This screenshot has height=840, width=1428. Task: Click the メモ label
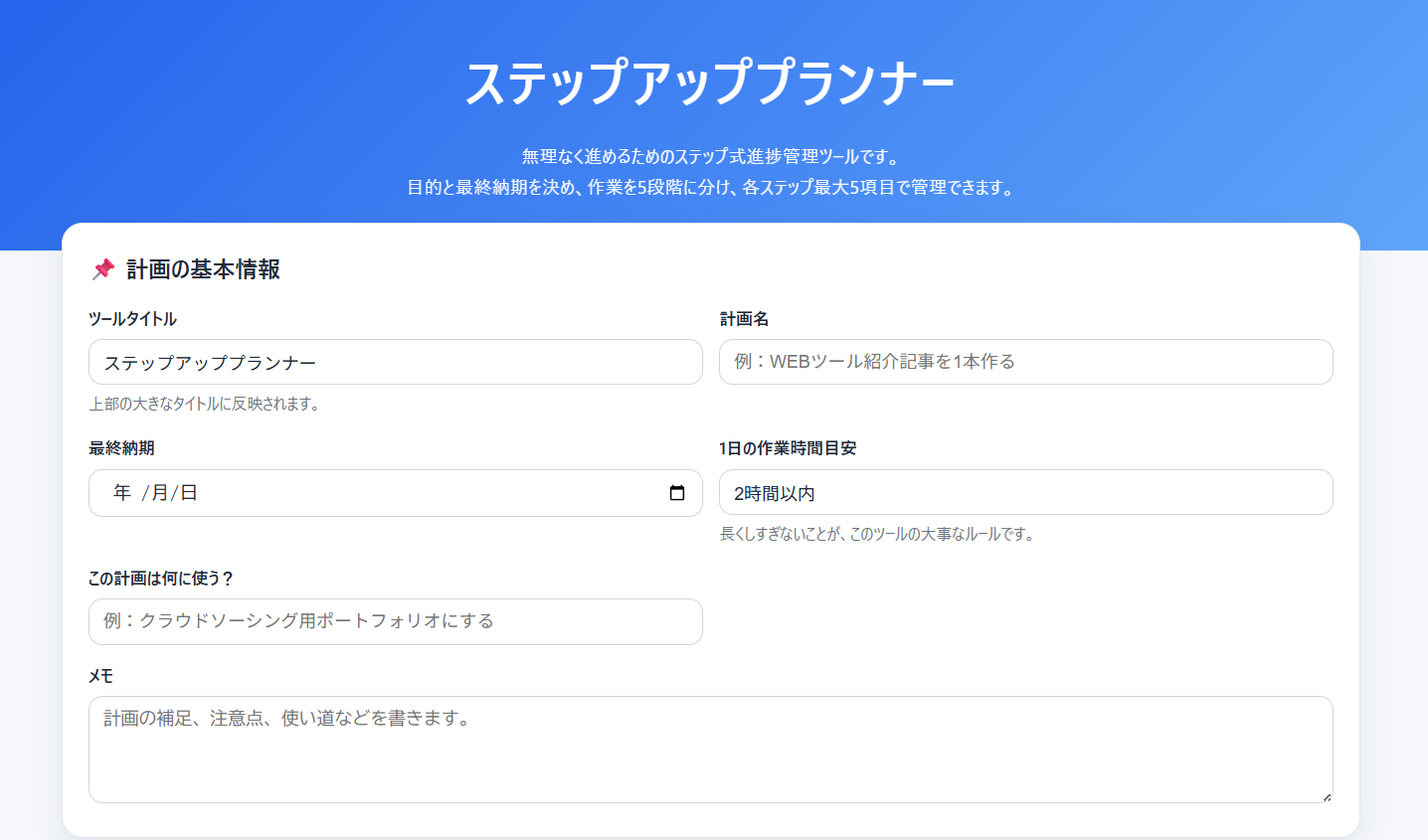(x=101, y=676)
